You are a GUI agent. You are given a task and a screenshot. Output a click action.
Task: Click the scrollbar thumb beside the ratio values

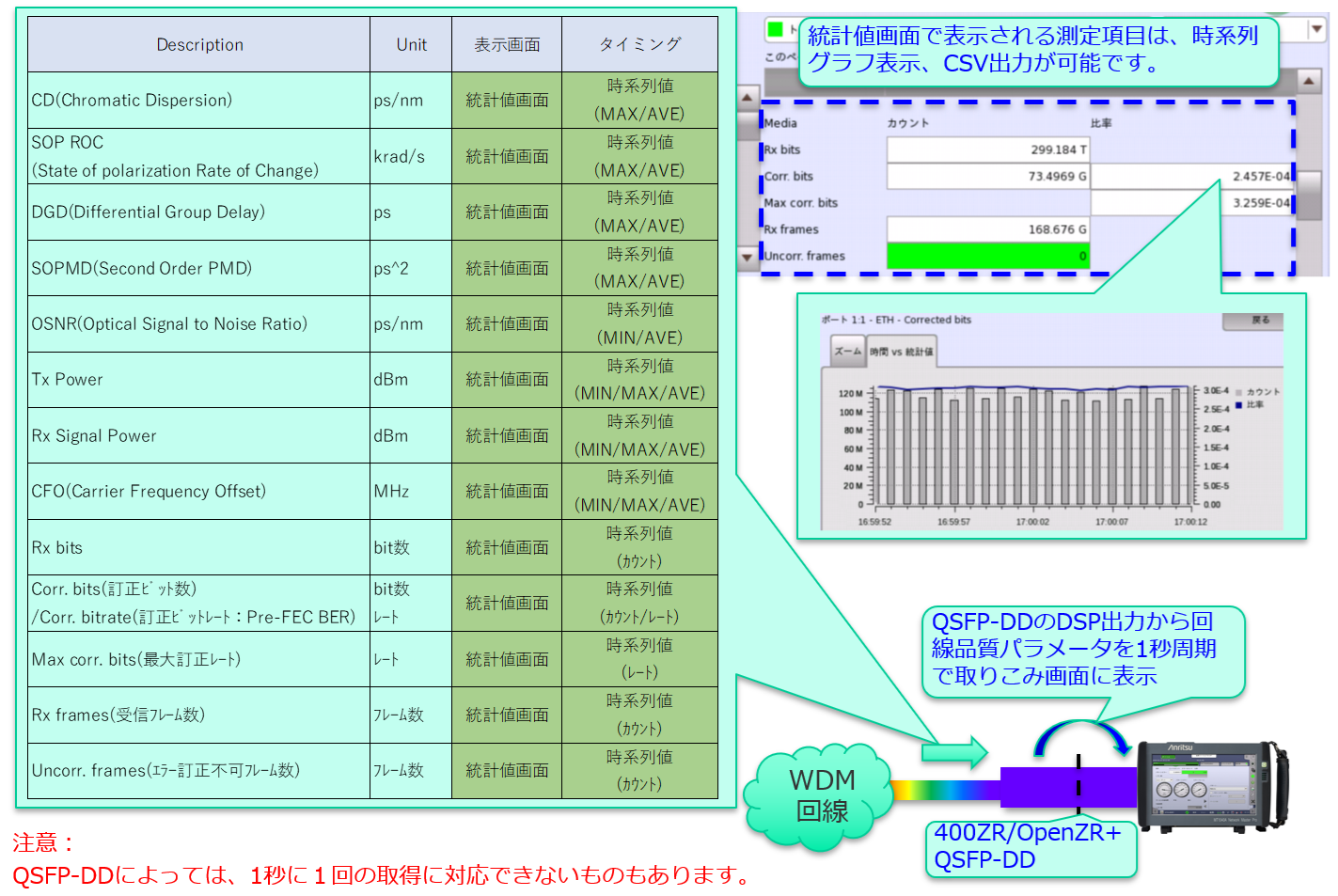click(x=1309, y=194)
